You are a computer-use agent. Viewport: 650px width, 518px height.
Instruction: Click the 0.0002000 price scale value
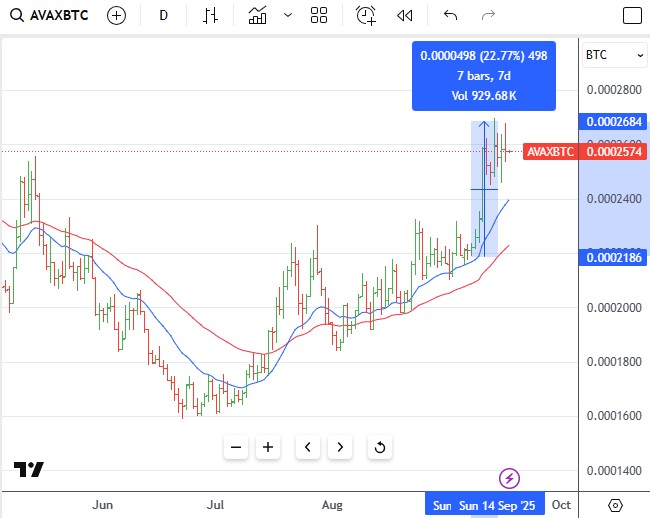[614, 307]
